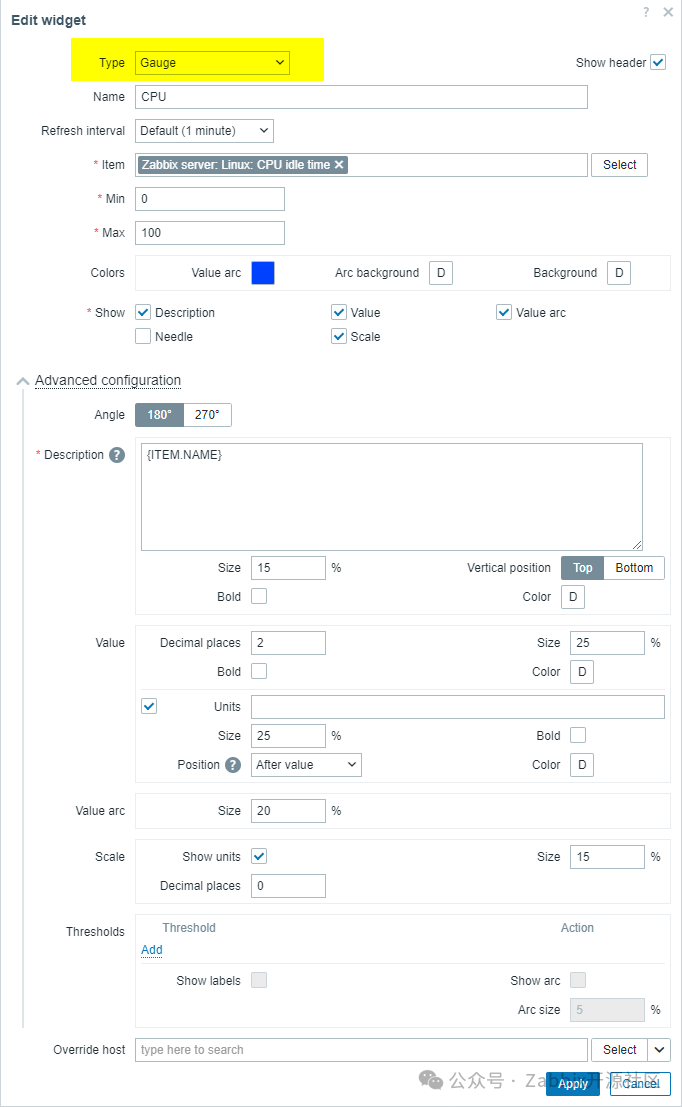Click the Units text field
682x1107 pixels.
457,707
